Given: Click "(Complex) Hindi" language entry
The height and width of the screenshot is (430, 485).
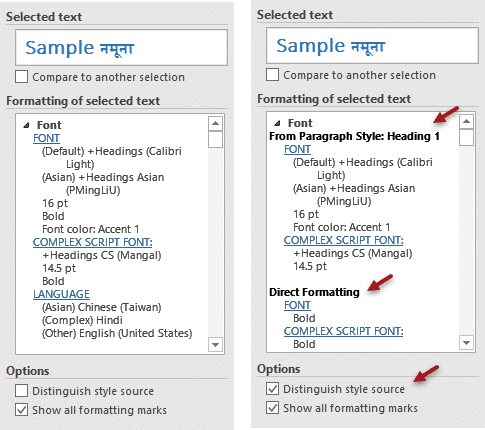Looking at the screenshot, I should 82,320.
